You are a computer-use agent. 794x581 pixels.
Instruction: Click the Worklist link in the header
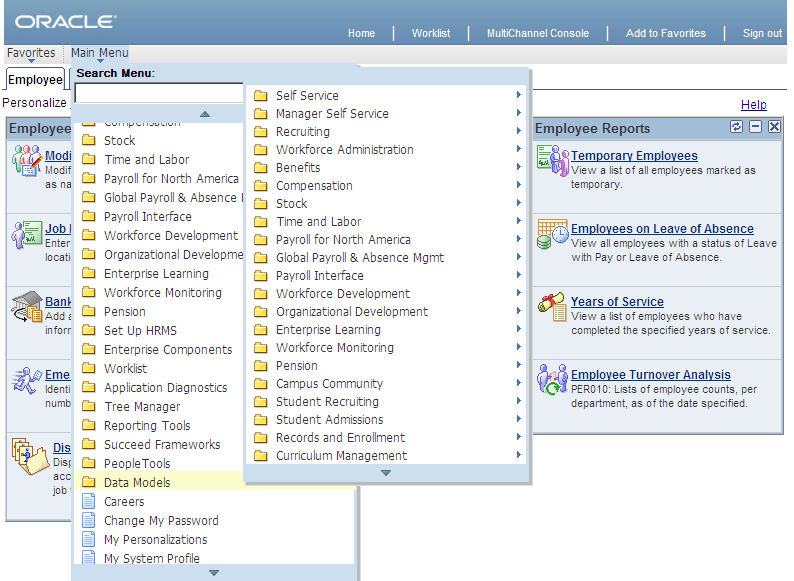431,33
